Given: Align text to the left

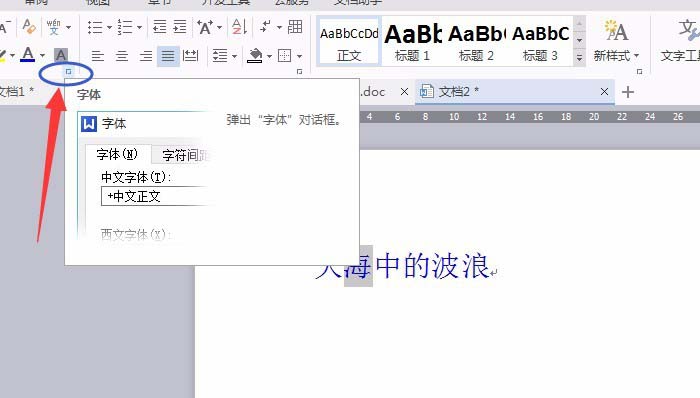Looking at the screenshot, I should pyautogui.click(x=98, y=56).
